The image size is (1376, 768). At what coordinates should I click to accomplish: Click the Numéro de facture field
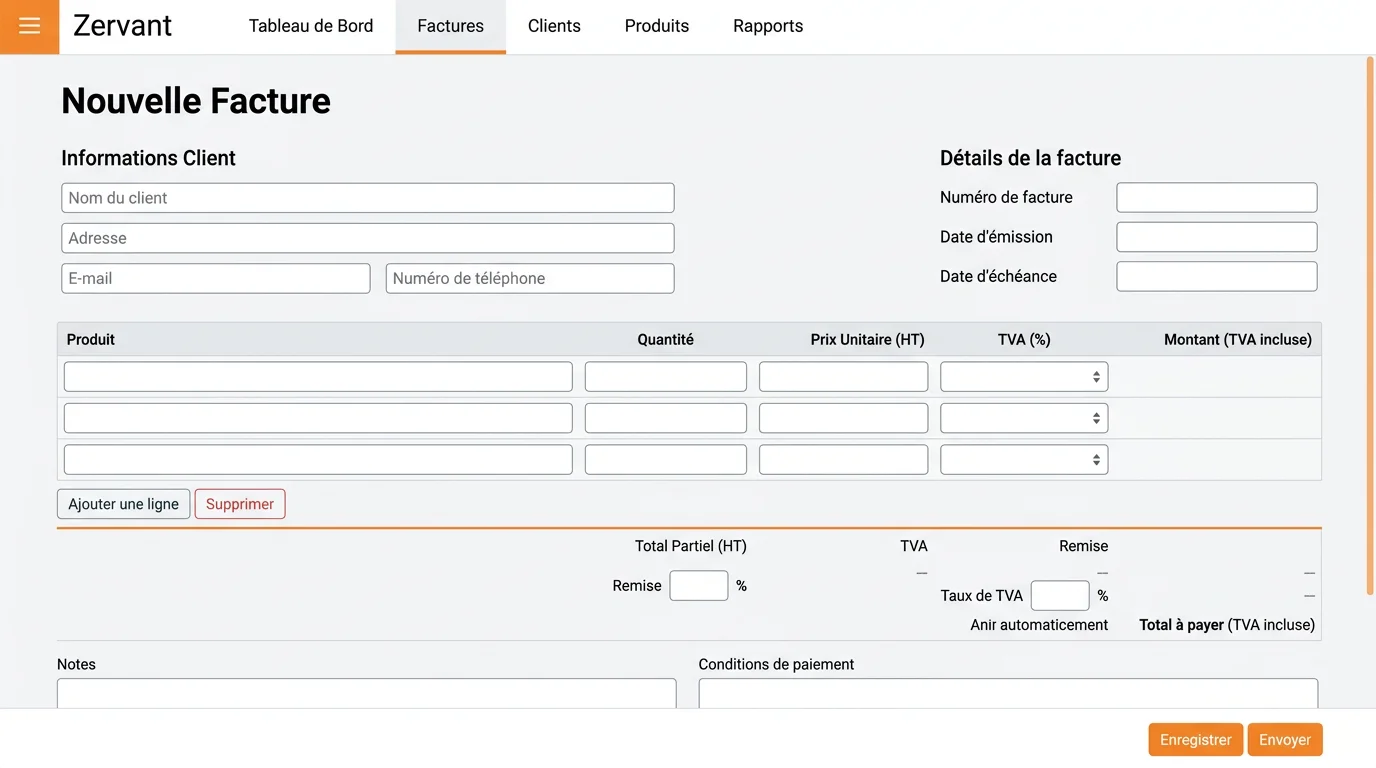tap(1216, 197)
